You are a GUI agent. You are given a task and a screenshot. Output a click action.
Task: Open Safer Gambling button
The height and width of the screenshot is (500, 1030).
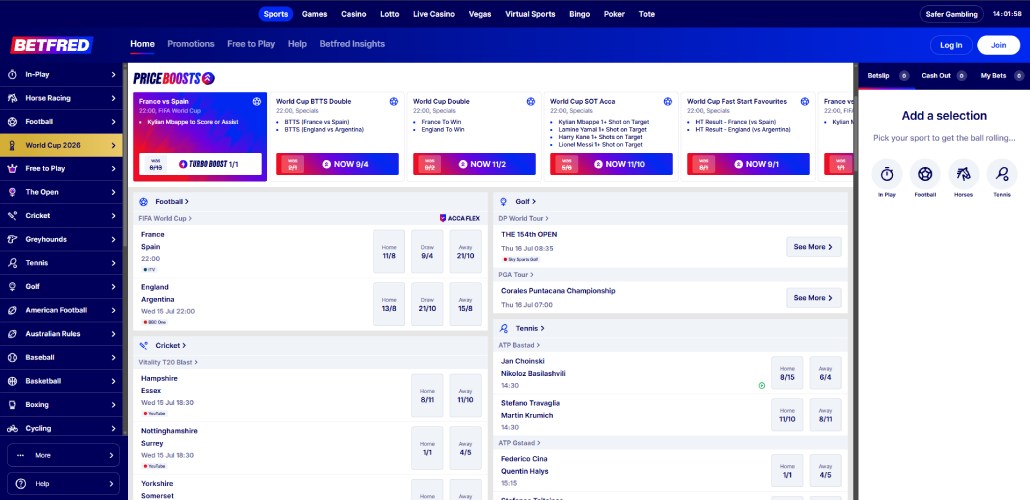point(952,14)
